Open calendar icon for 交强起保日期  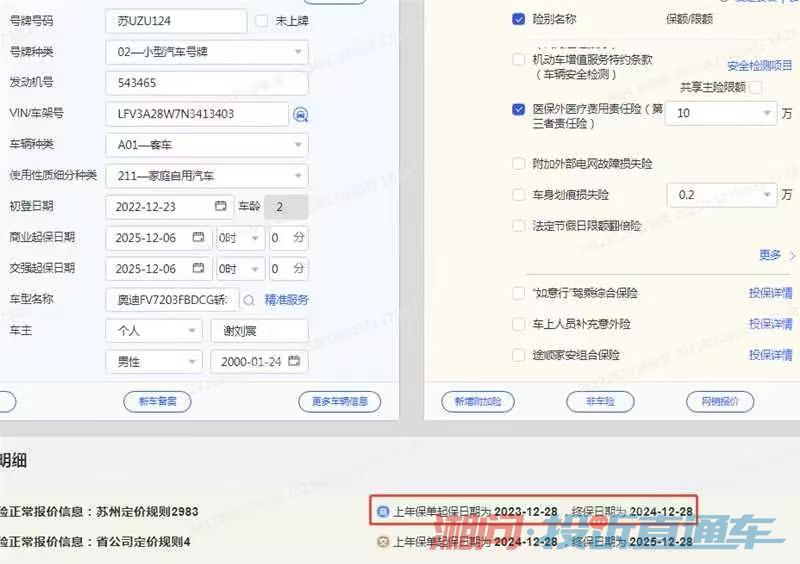click(198, 269)
